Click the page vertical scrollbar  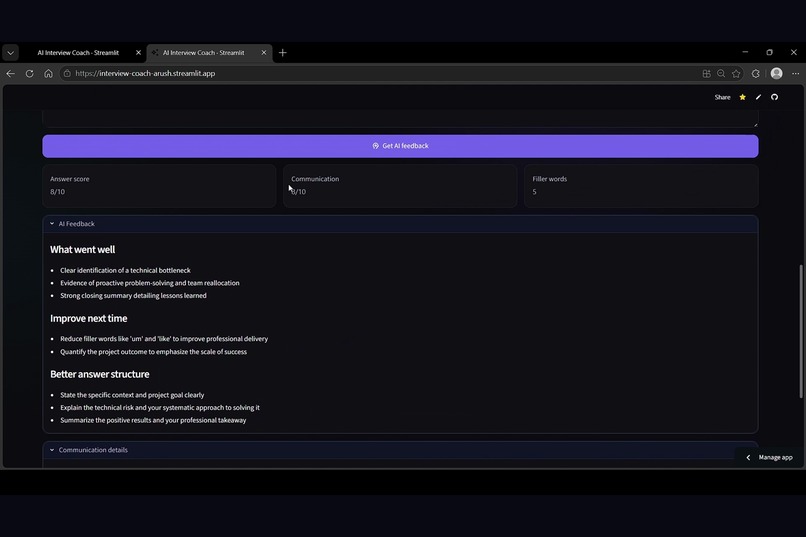(800, 331)
